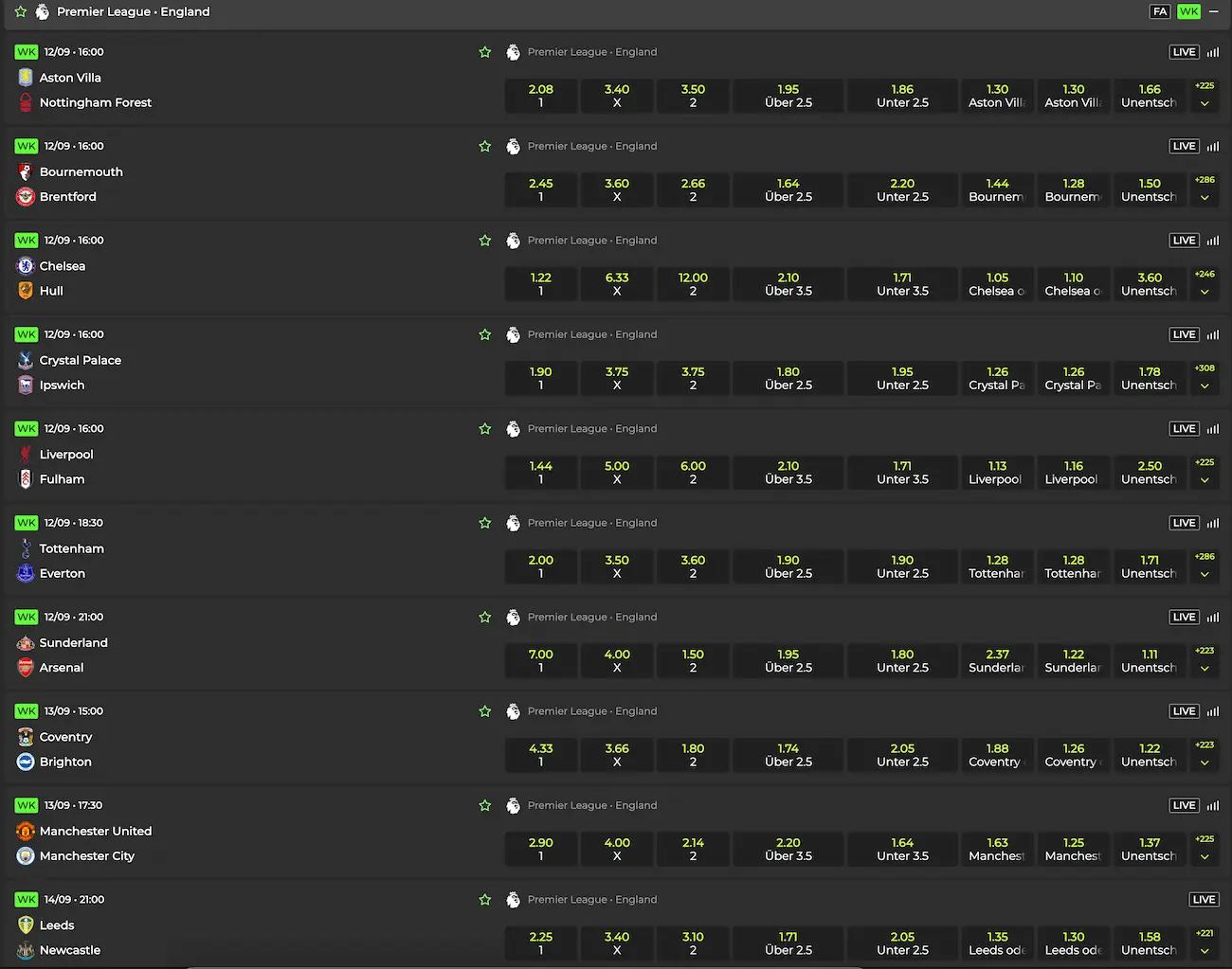
Task: Select Über 2.5 at 1.71 for Leeds match
Action: point(788,943)
